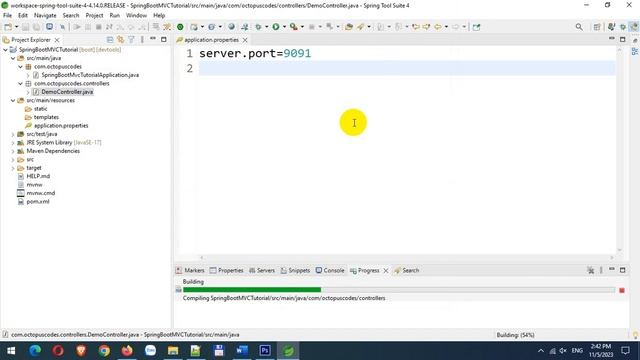The width and height of the screenshot is (640, 360).
Task: Collapse the src/main/resources folder node
Action: 13,100
